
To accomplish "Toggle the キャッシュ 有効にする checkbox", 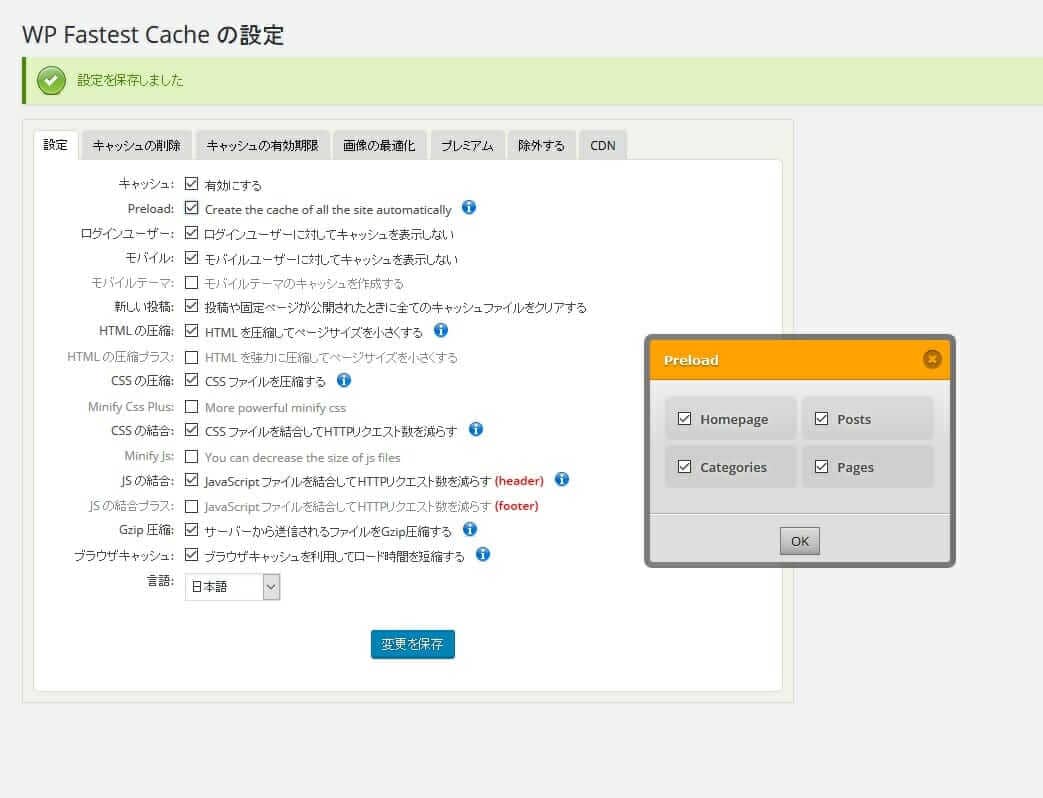I will pyautogui.click(x=192, y=184).
